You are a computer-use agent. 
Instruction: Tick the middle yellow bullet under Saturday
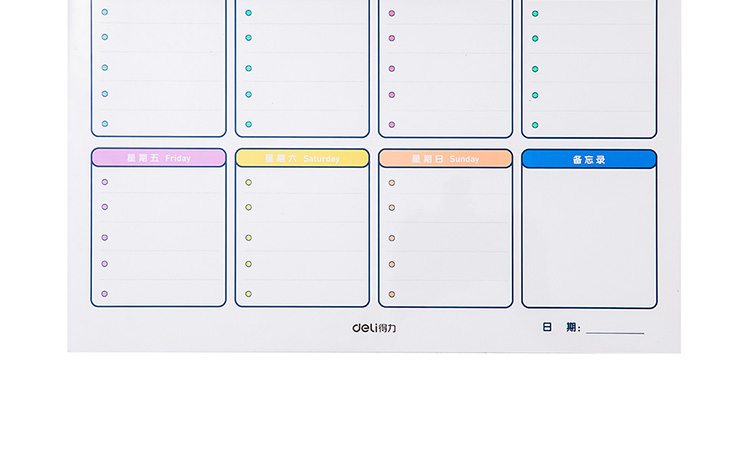tap(249, 238)
